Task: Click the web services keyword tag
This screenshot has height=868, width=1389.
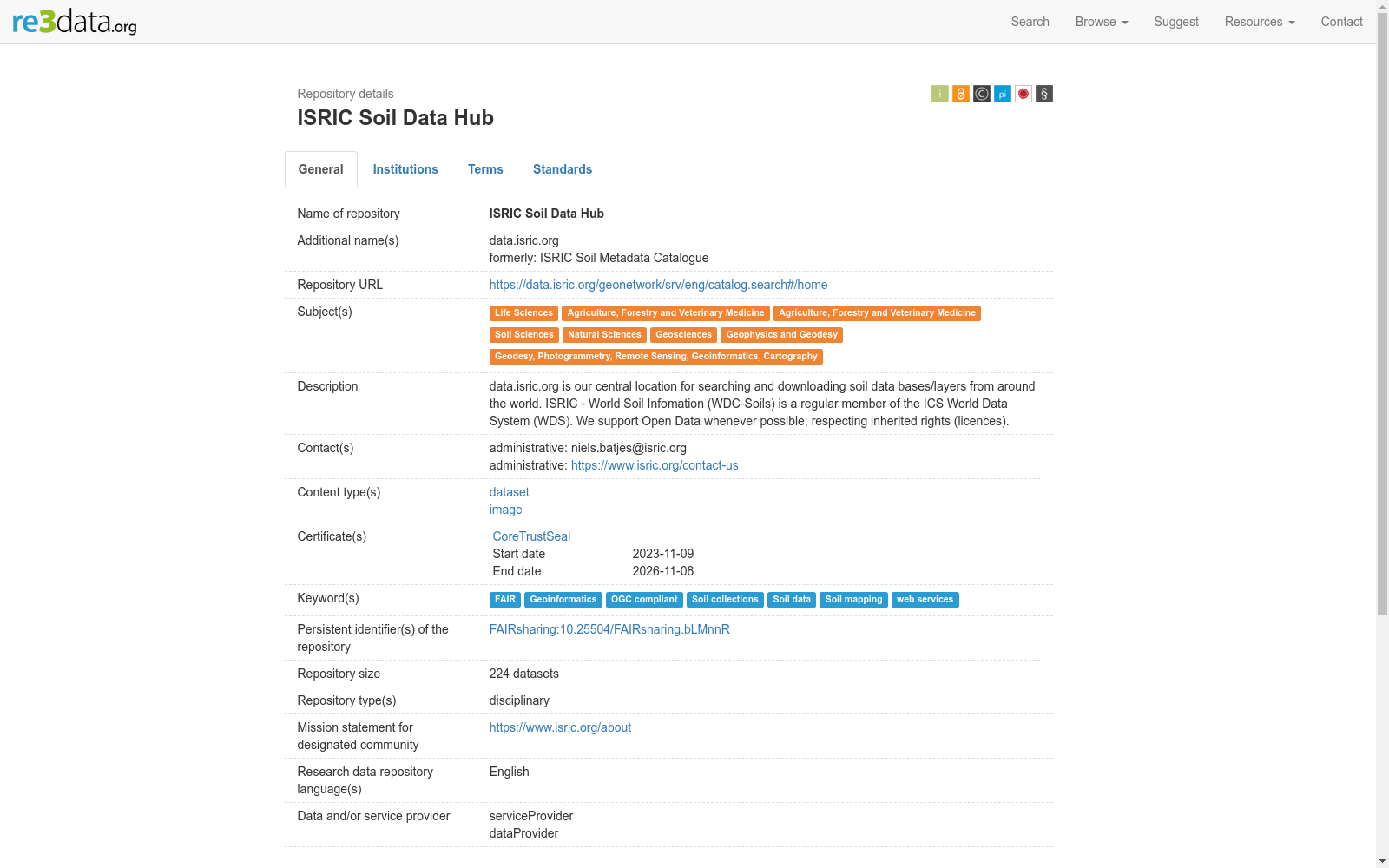Action: 925,600
